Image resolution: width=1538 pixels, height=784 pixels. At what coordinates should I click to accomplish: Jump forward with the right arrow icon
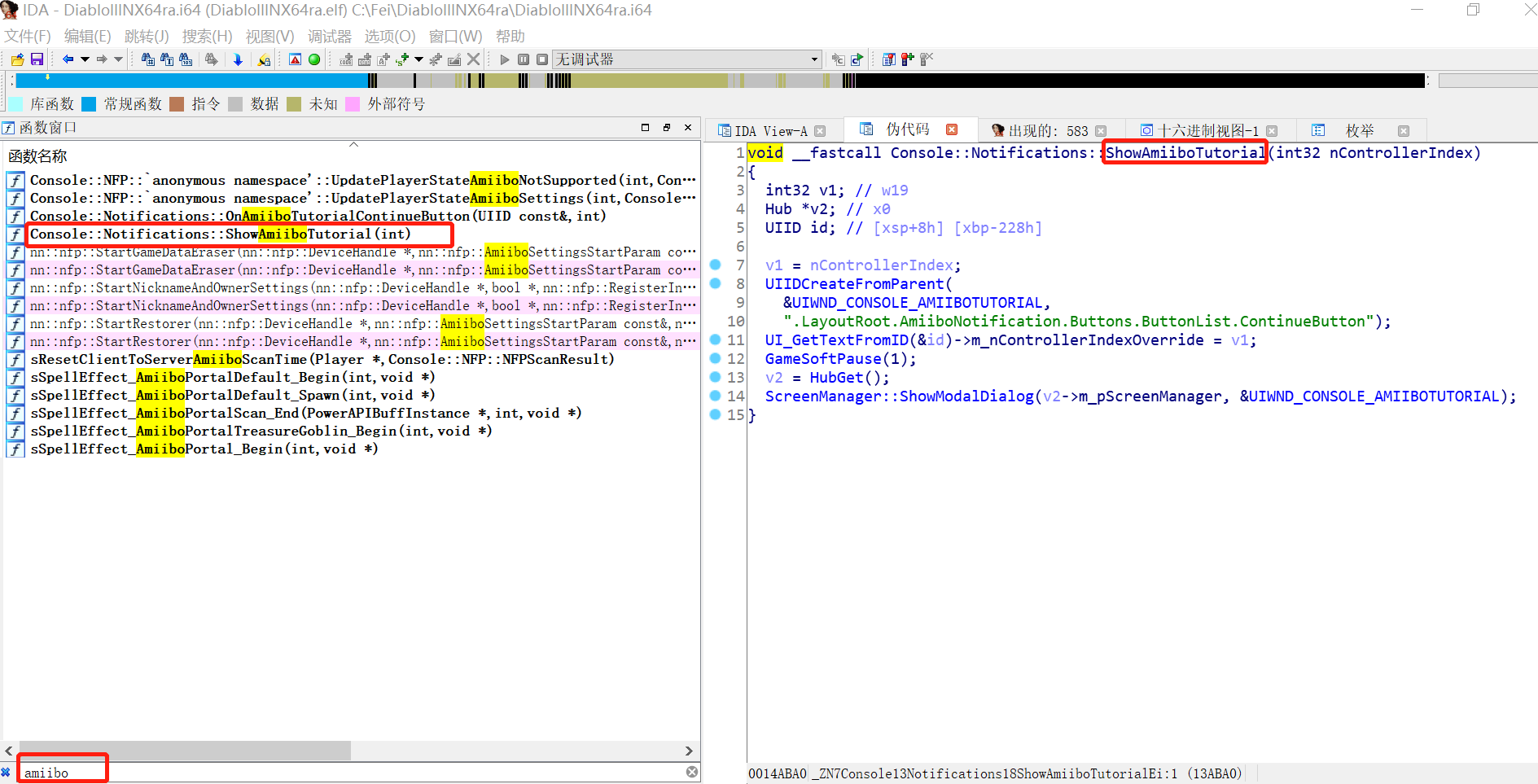click(102, 59)
